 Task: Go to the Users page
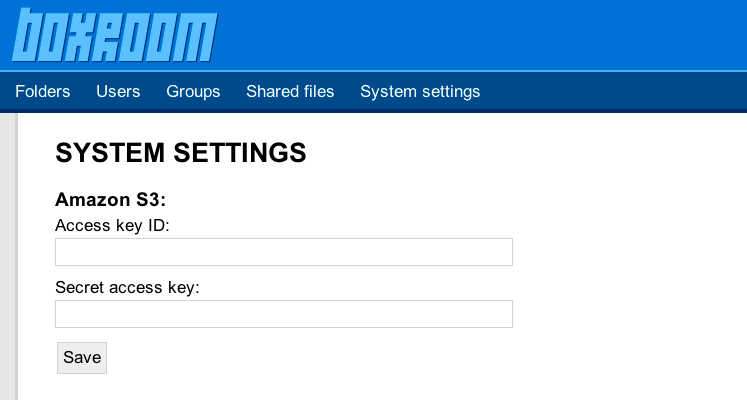(x=118, y=91)
